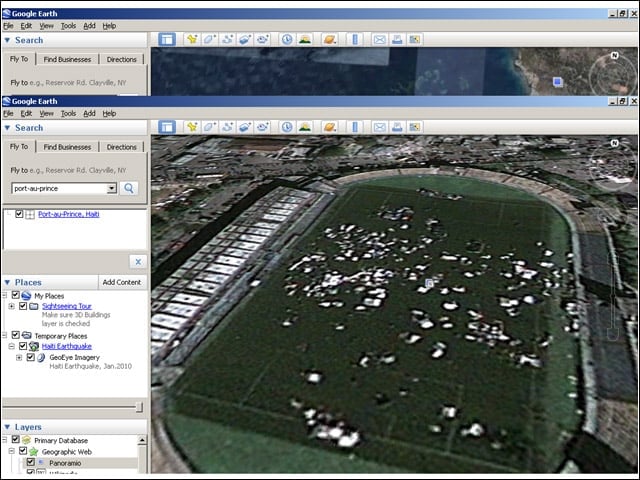The height and width of the screenshot is (480, 640).
Task: Open View menu in back window
Action: pyautogui.click(x=46, y=26)
